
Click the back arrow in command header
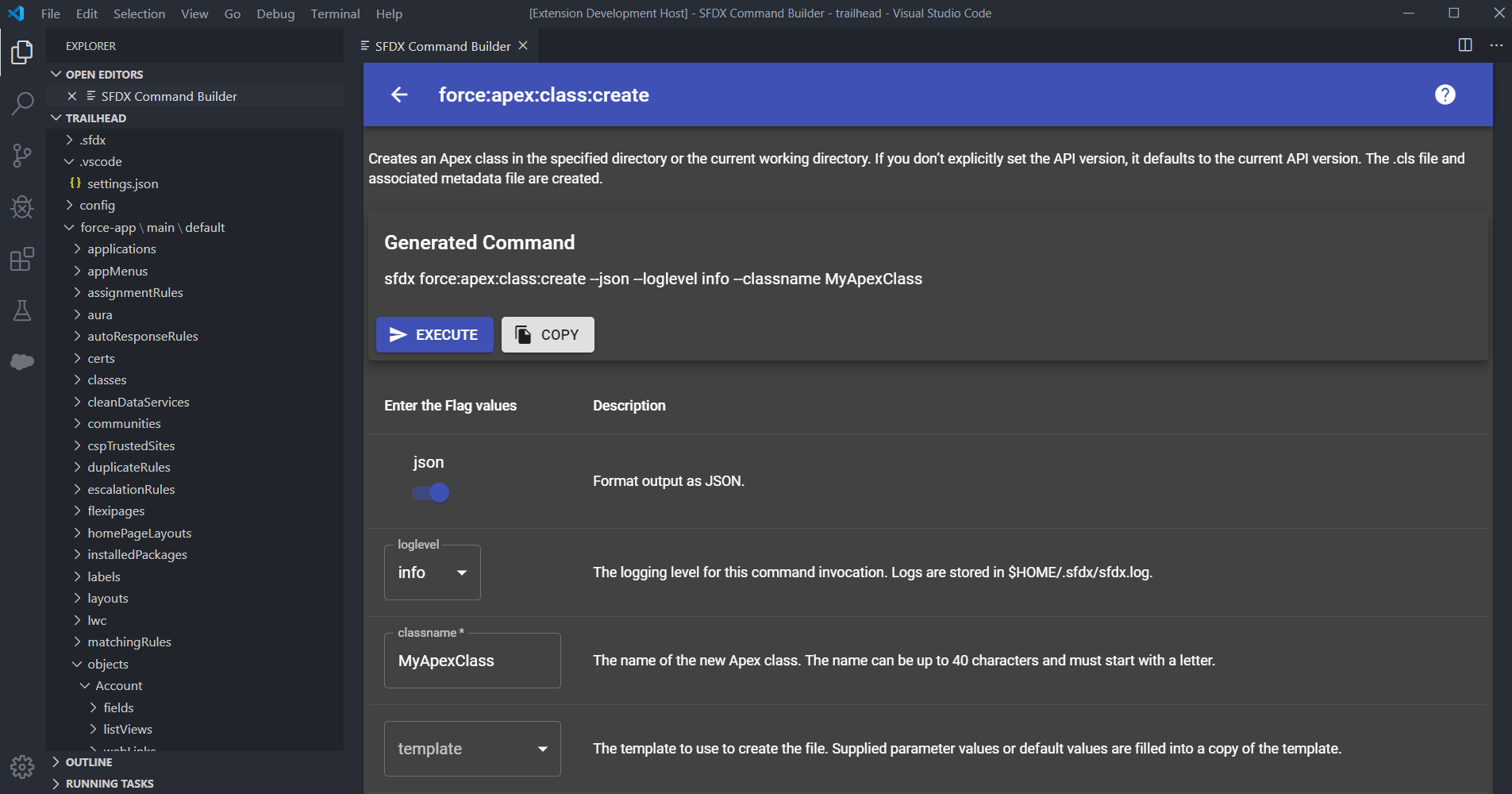(399, 94)
